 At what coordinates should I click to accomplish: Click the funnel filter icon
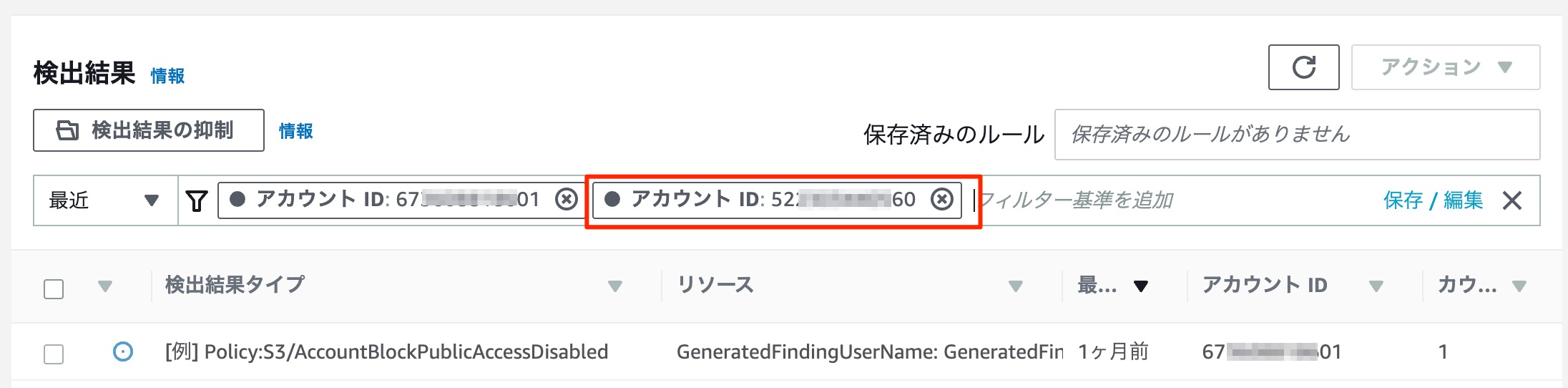[197, 200]
